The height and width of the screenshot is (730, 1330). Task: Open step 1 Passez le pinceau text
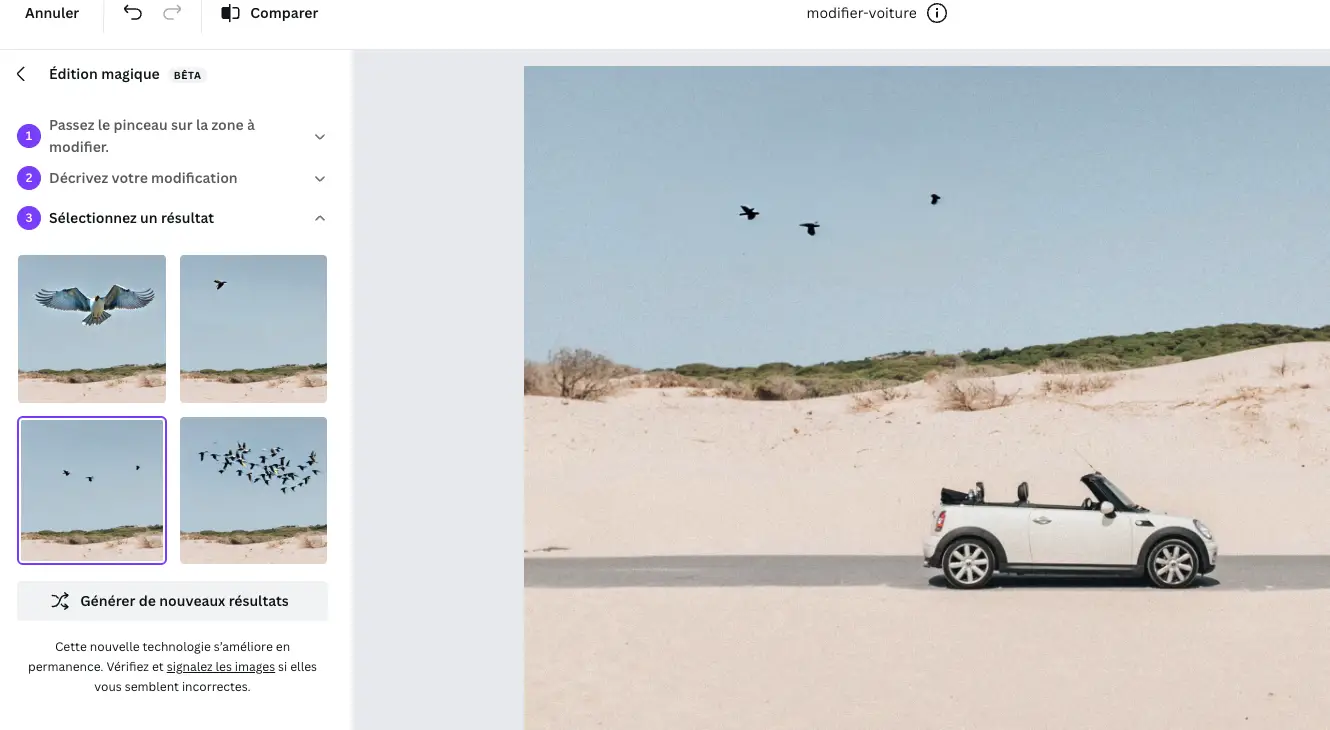pos(152,136)
